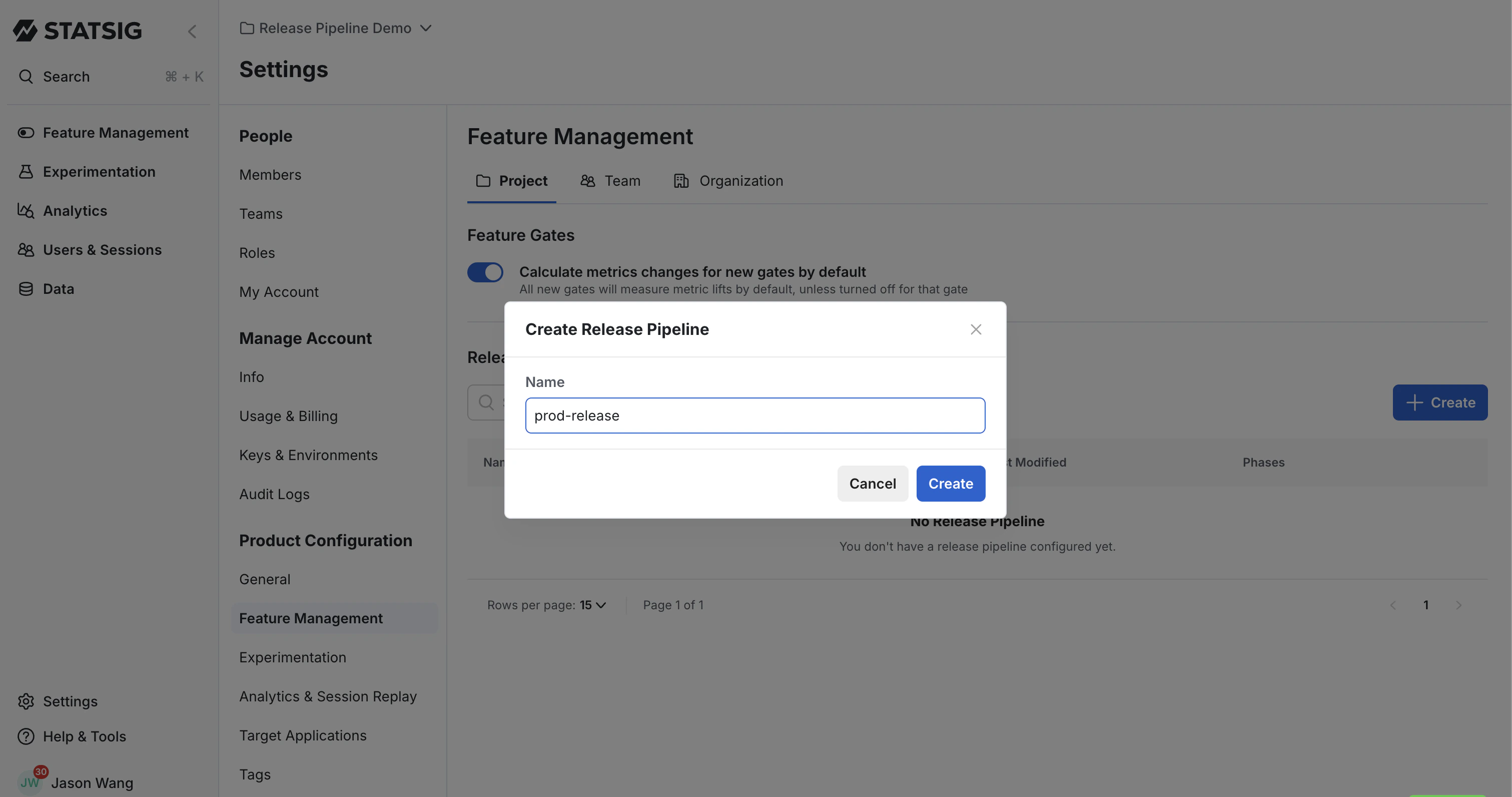
Task: Click the Statsig logo
Action: pyautogui.click(x=77, y=30)
